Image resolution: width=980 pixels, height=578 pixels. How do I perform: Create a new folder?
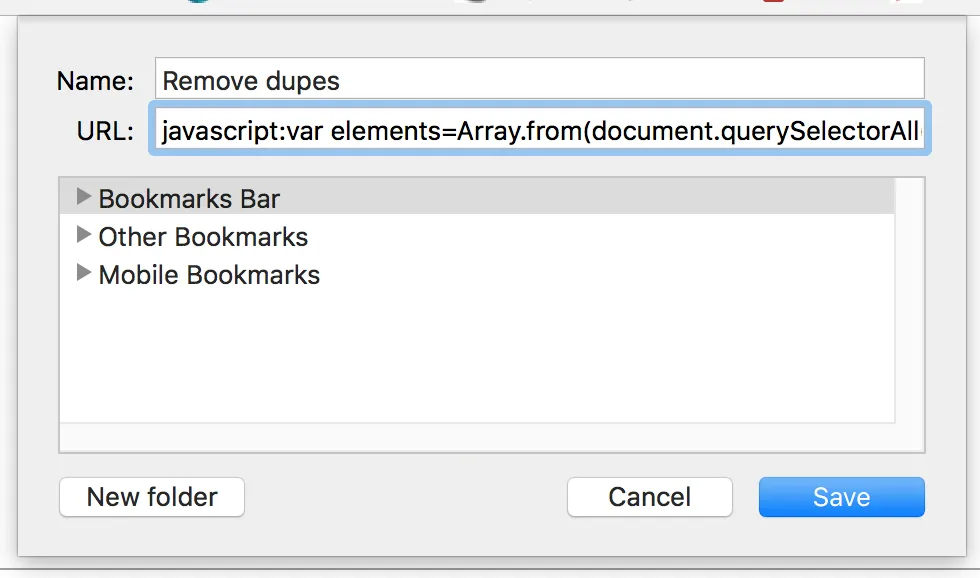[x=151, y=497]
